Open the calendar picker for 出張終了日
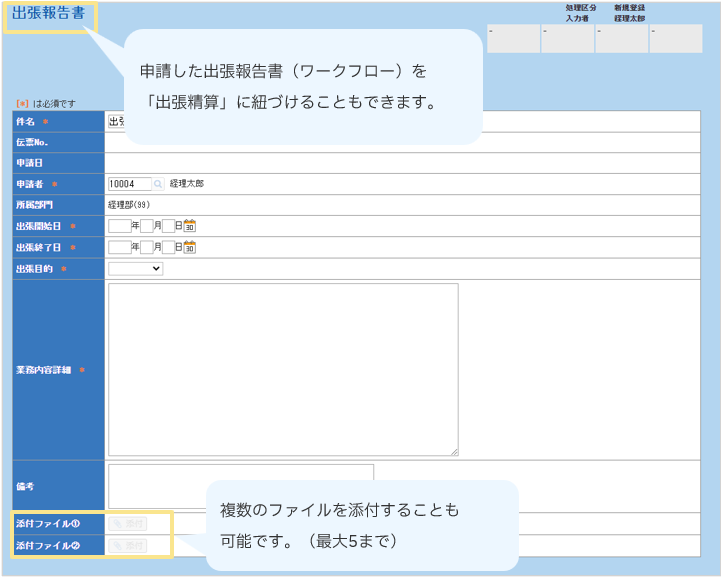The height and width of the screenshot is (577, 721). coord(190,247)
